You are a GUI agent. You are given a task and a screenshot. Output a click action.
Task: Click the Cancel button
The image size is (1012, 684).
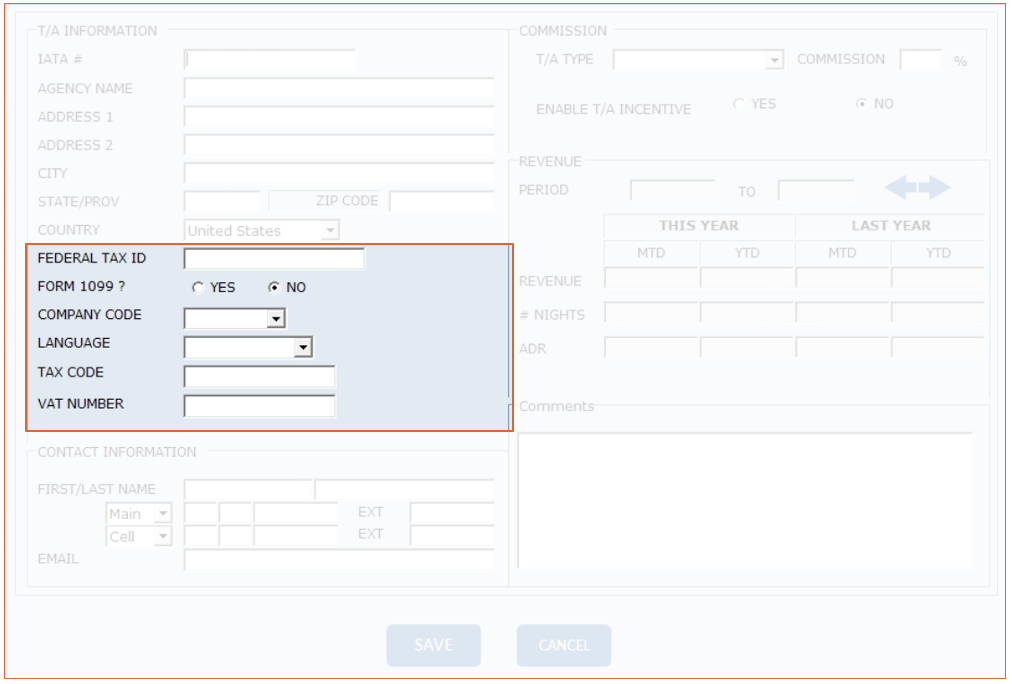pos(564,646)
